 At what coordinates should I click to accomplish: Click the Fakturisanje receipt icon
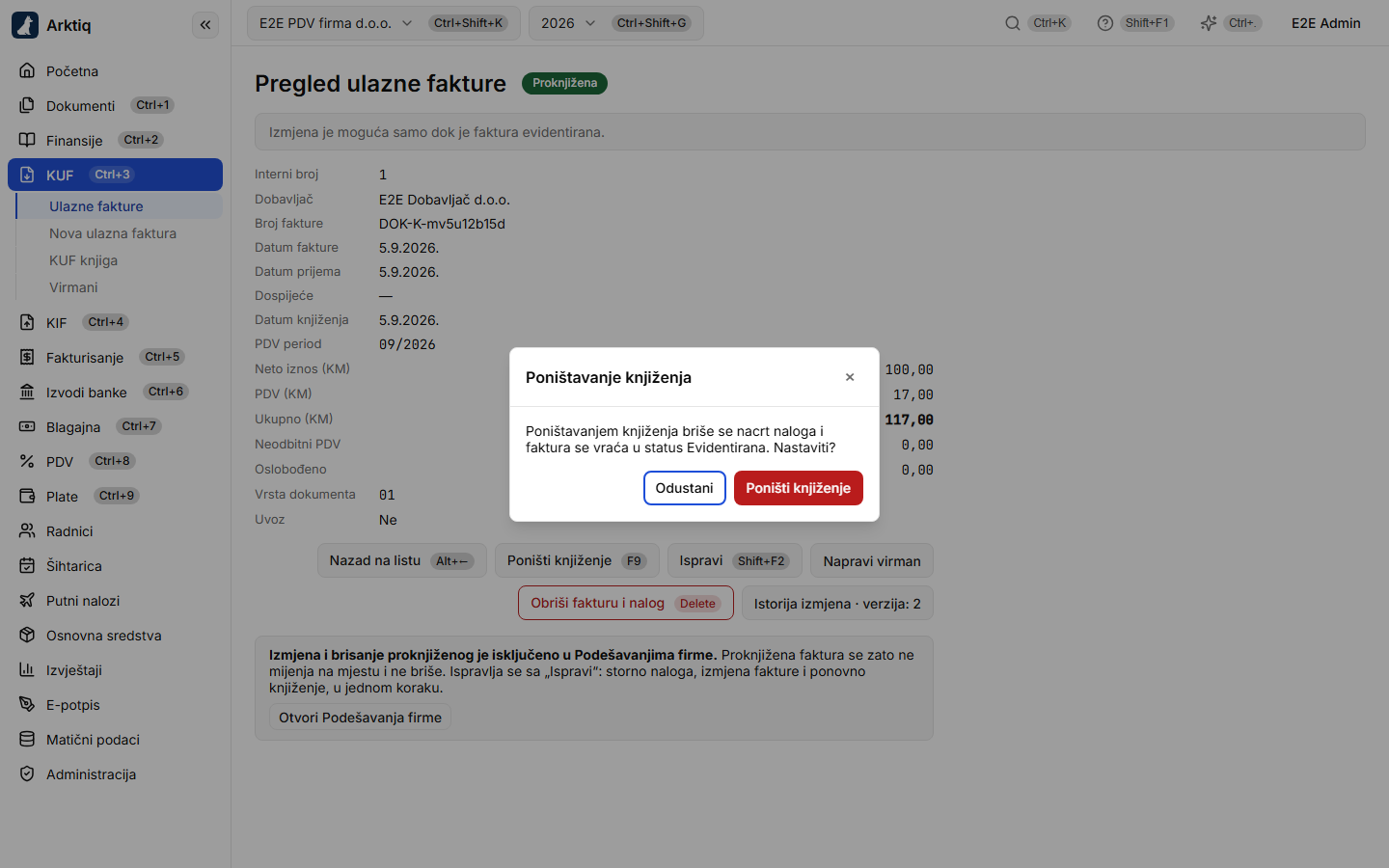27,358
